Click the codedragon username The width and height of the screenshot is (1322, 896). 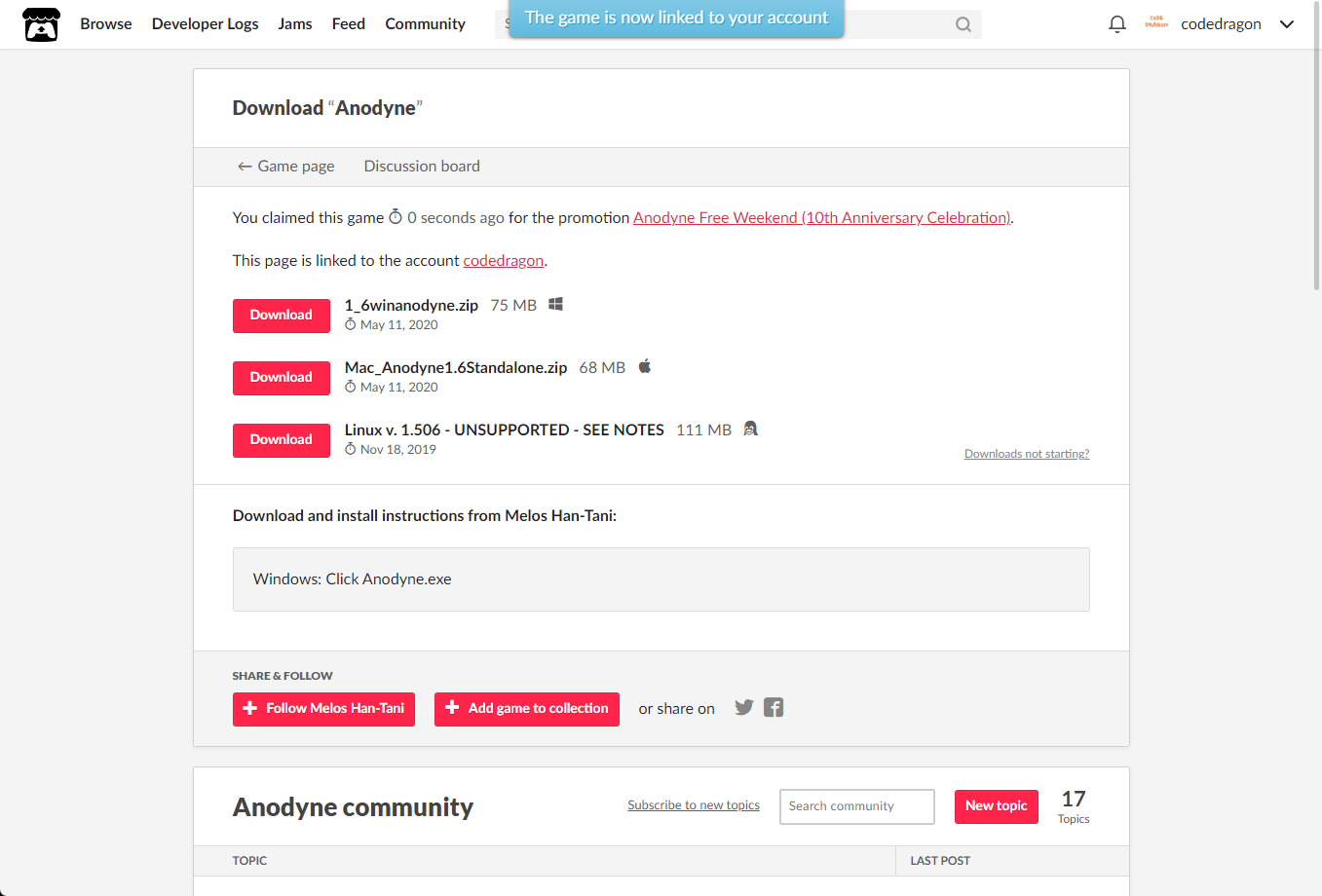[1221, 24]
